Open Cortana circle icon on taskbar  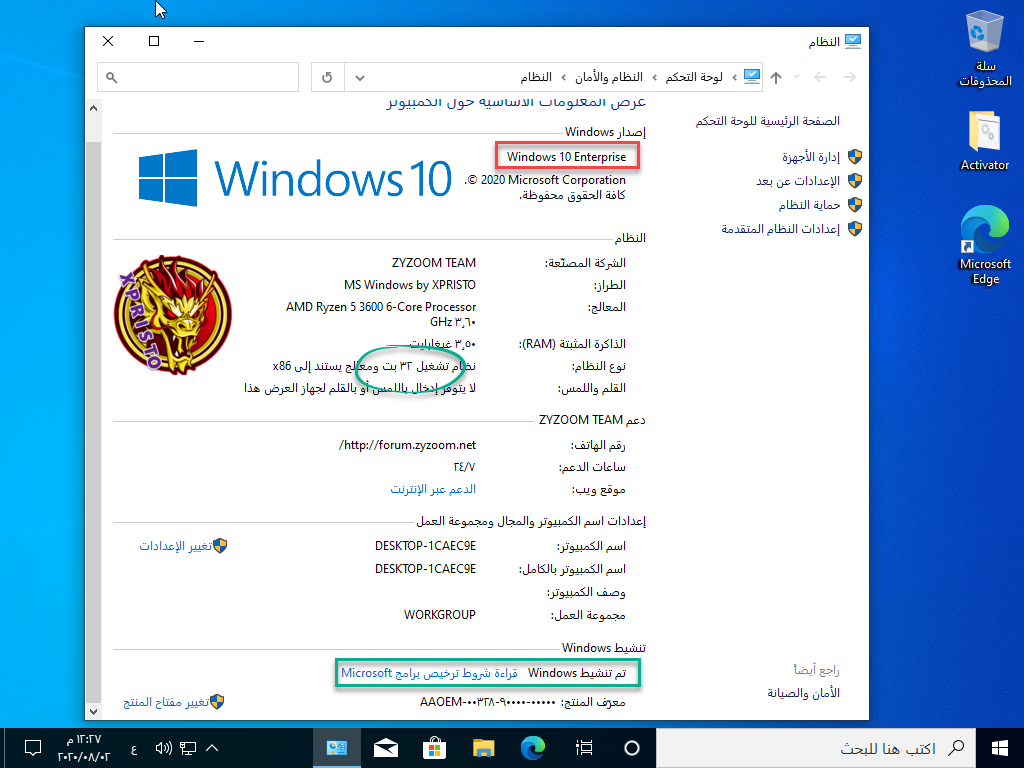pyautogui.click(x=632, y=748)
